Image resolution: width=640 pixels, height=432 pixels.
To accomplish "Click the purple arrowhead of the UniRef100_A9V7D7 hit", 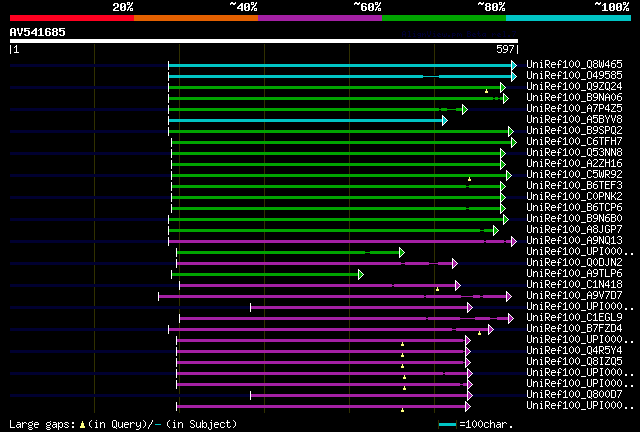I will [509, 296].
